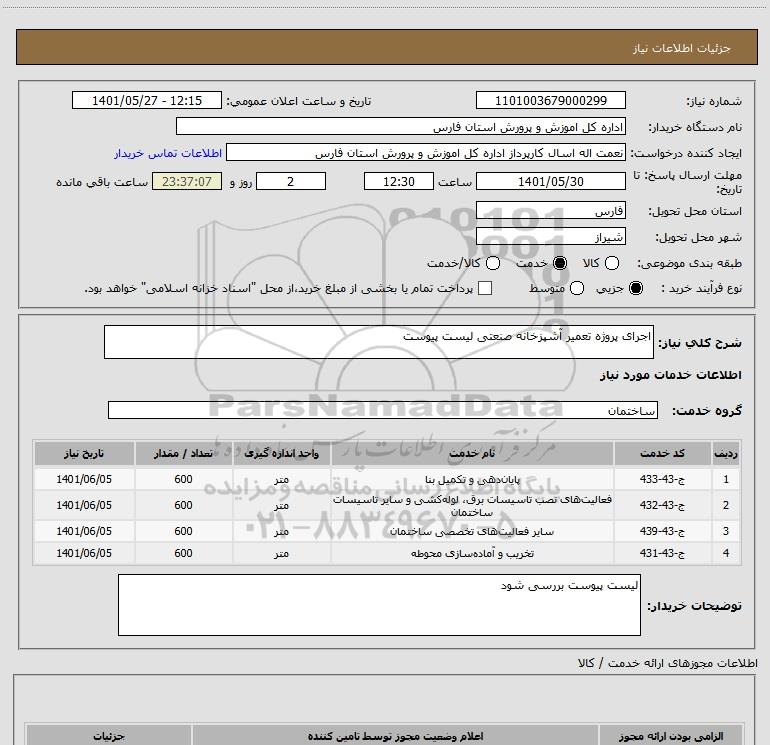Click the کد خدمت column header

point(662,453)
